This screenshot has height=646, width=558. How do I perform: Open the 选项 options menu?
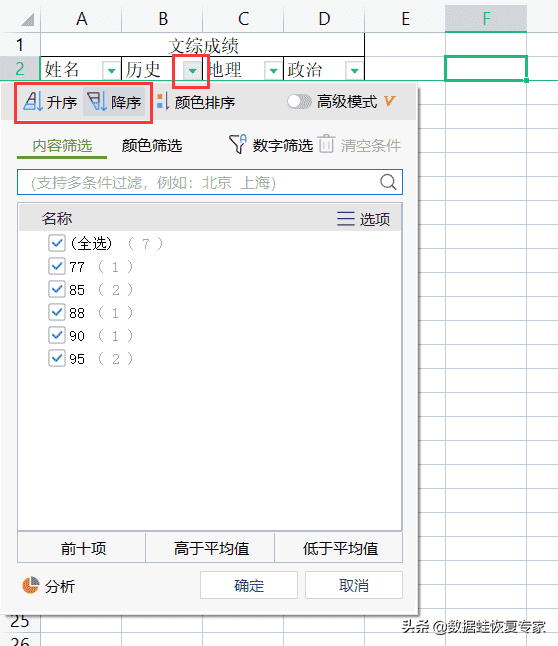pos(363,219)
